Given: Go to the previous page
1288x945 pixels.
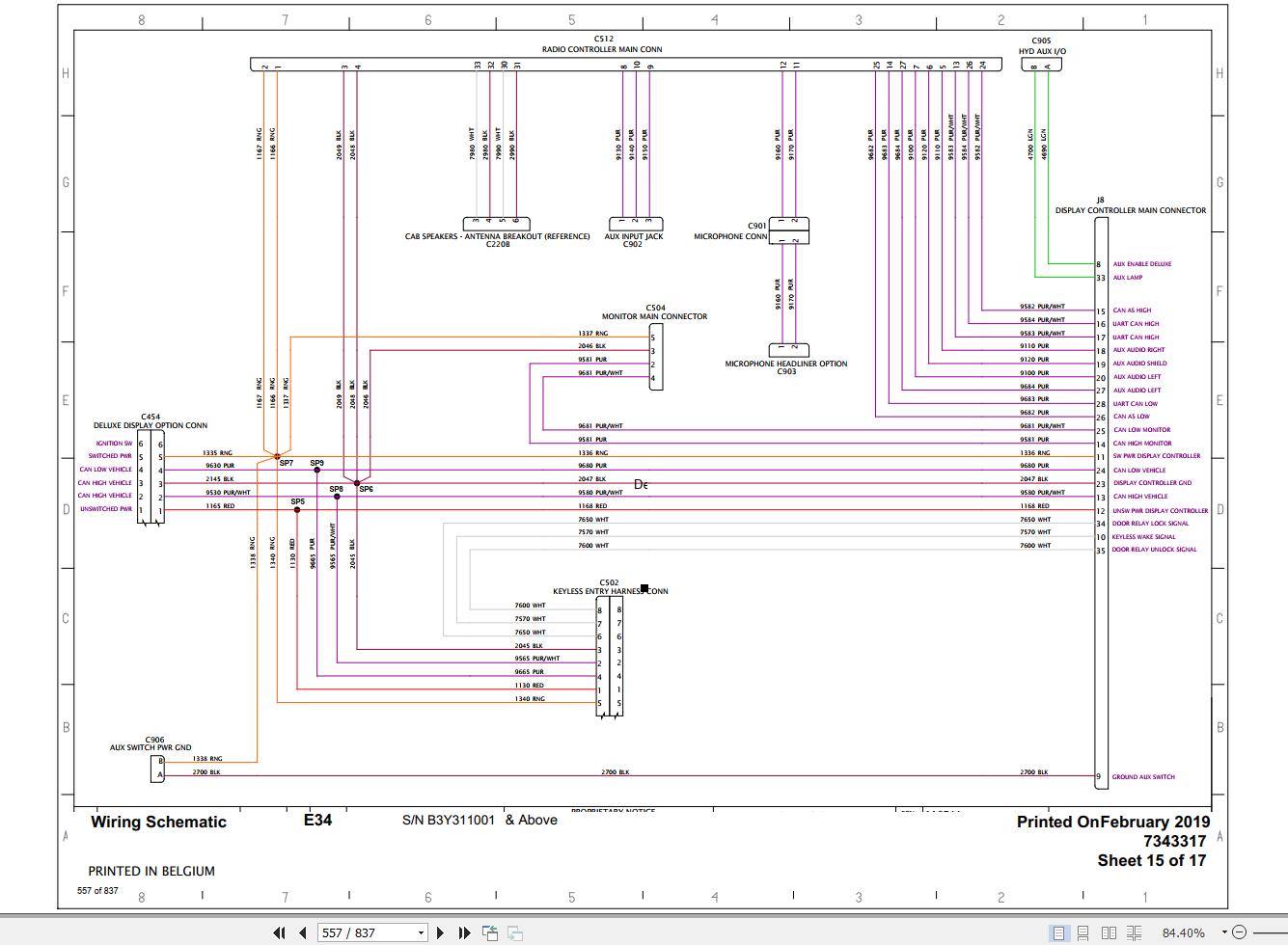Looking at the screenshot, I should pos(303,932).
